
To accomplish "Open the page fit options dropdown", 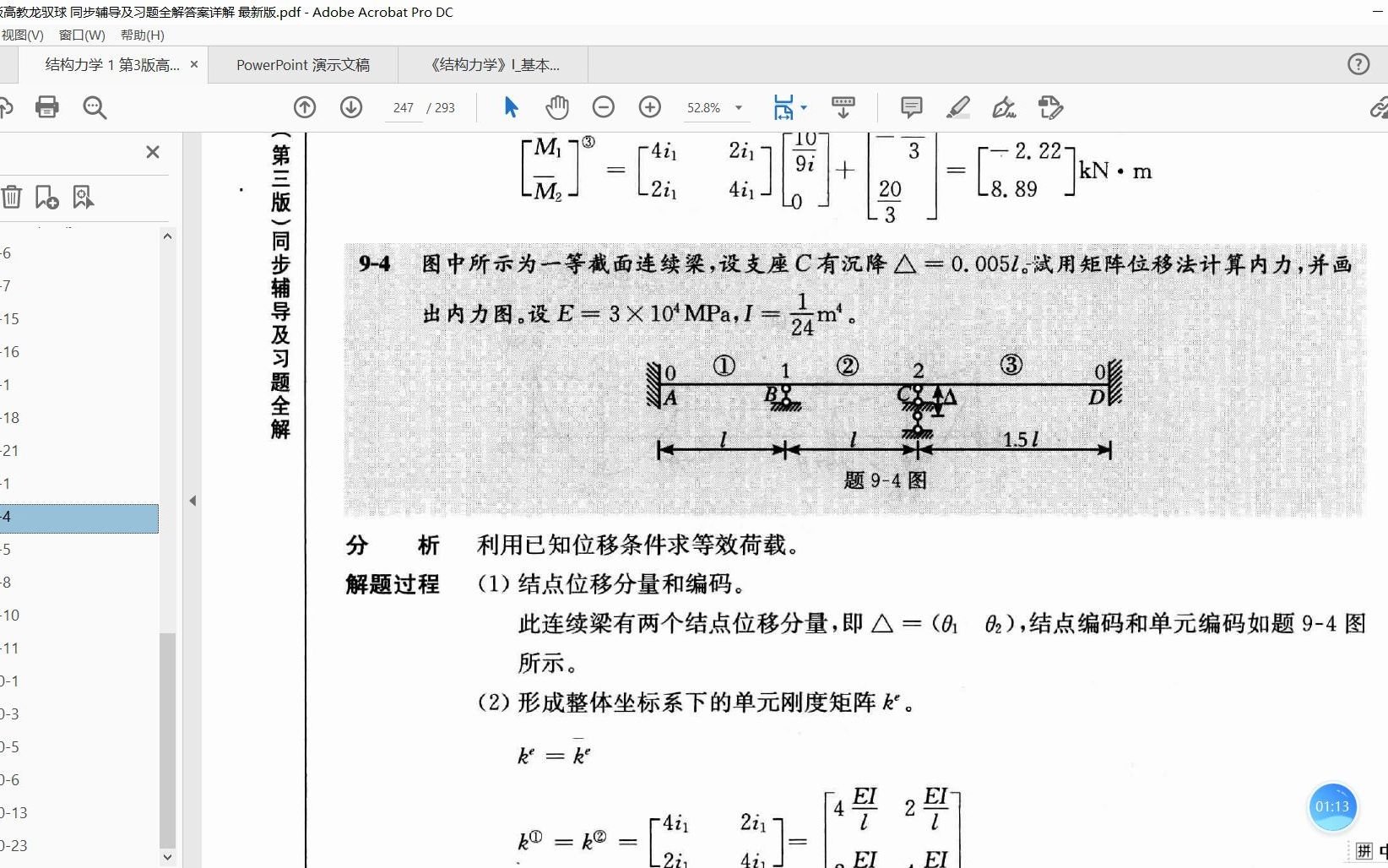I will point(805,107).
